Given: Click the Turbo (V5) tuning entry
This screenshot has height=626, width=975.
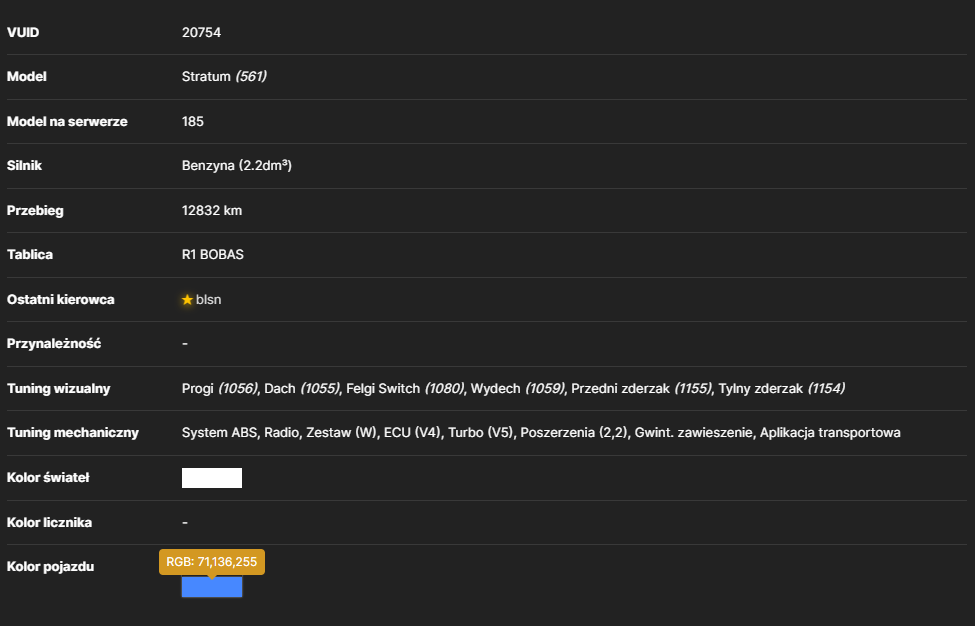Looking at the screenshot, I should [x=481, y=433].
